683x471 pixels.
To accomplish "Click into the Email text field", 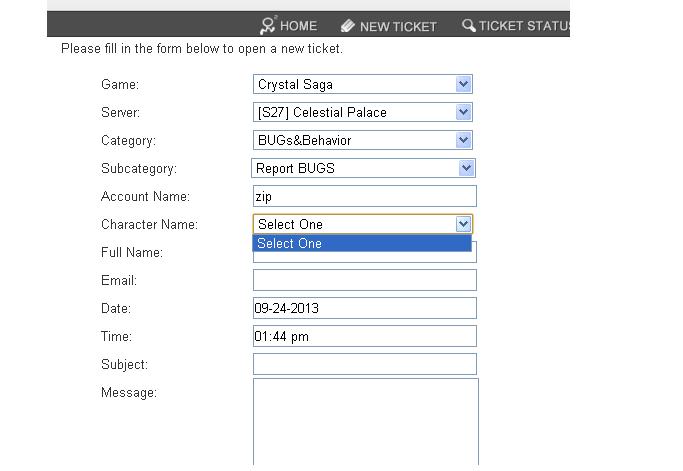I will point(364,281).
